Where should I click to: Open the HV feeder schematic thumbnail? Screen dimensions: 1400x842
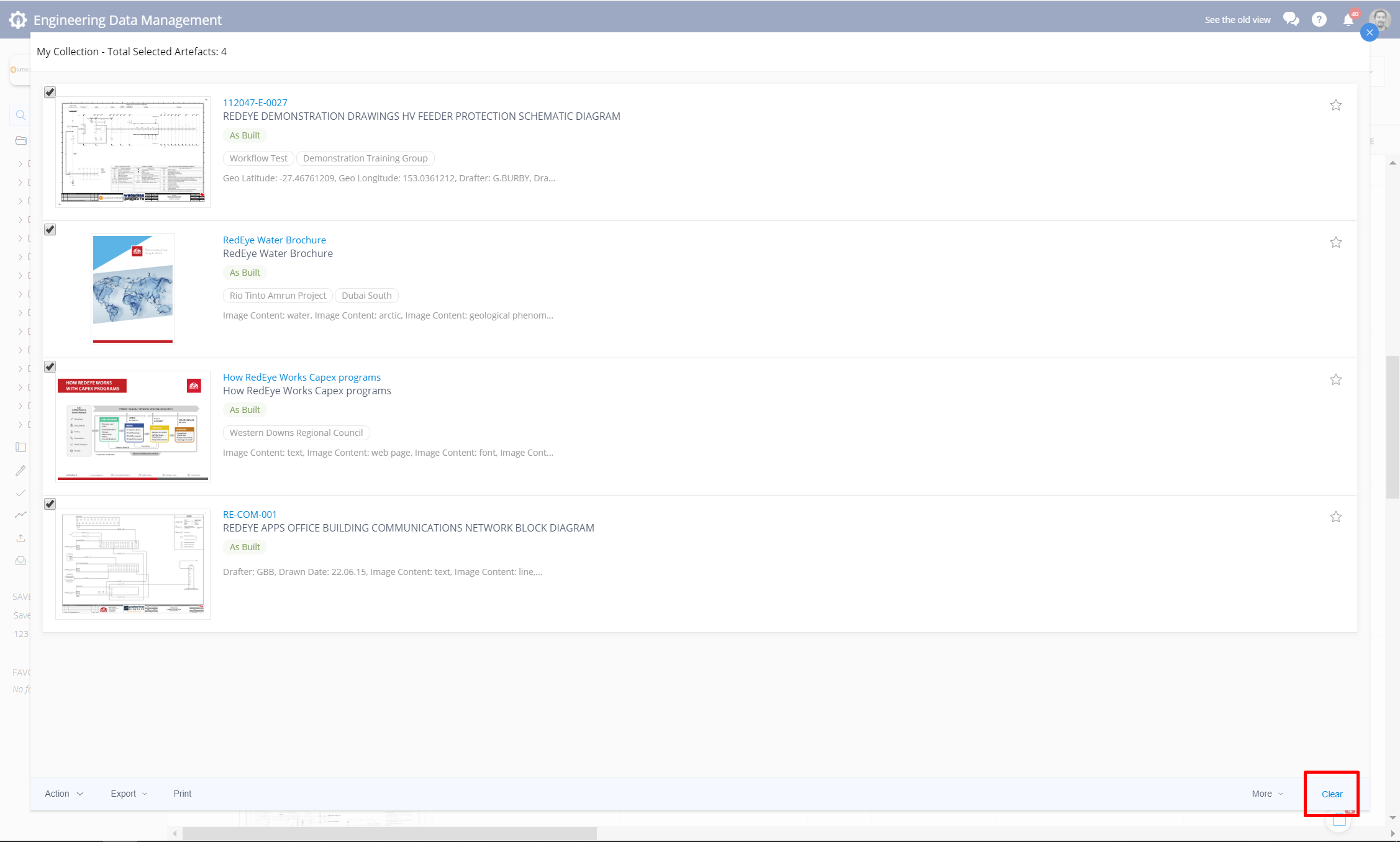point(133,152)
